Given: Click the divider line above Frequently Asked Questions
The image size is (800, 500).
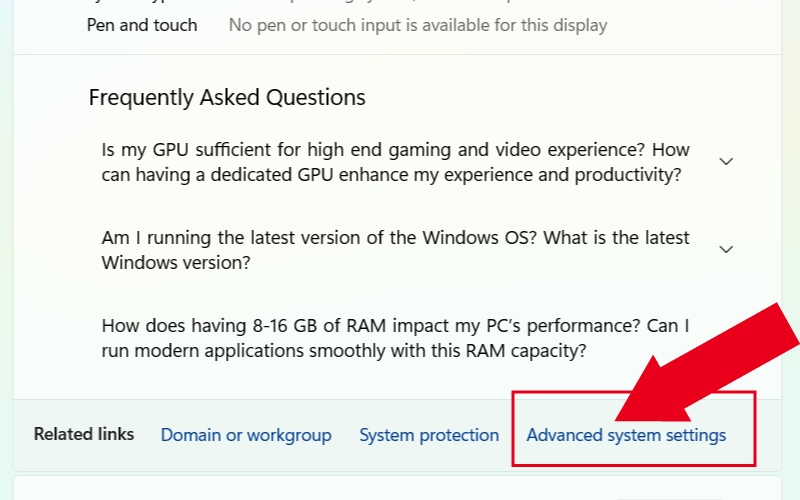Looking at the screenshot, I should 400,54.
